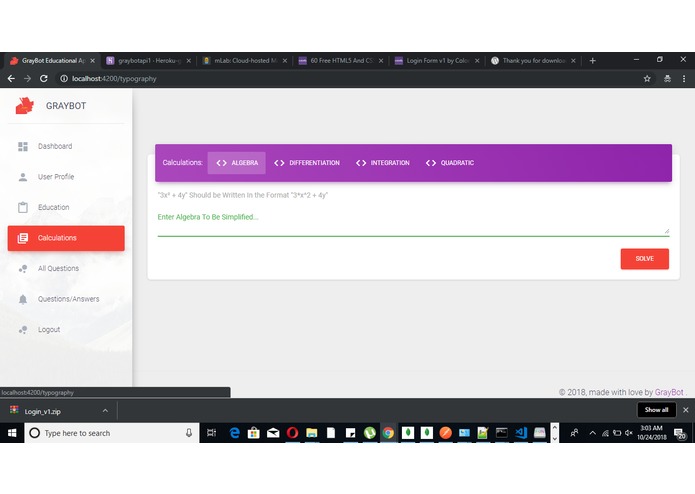The image size is (695, 494).
Task: Open File Explorer from taskbar
Action: point(312,433)
